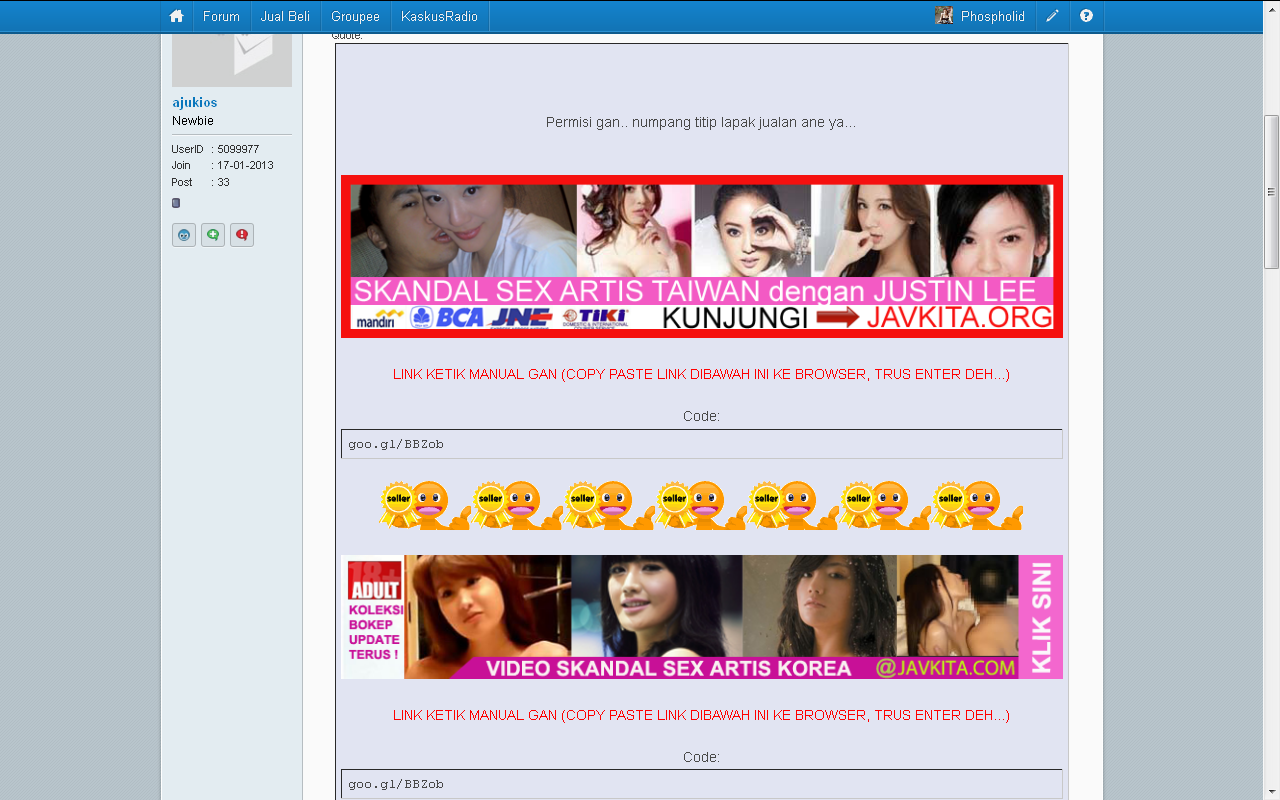Click the first red LINK KETIK MANUAL GAN text
1280x800 pixels.
point(701,374)
